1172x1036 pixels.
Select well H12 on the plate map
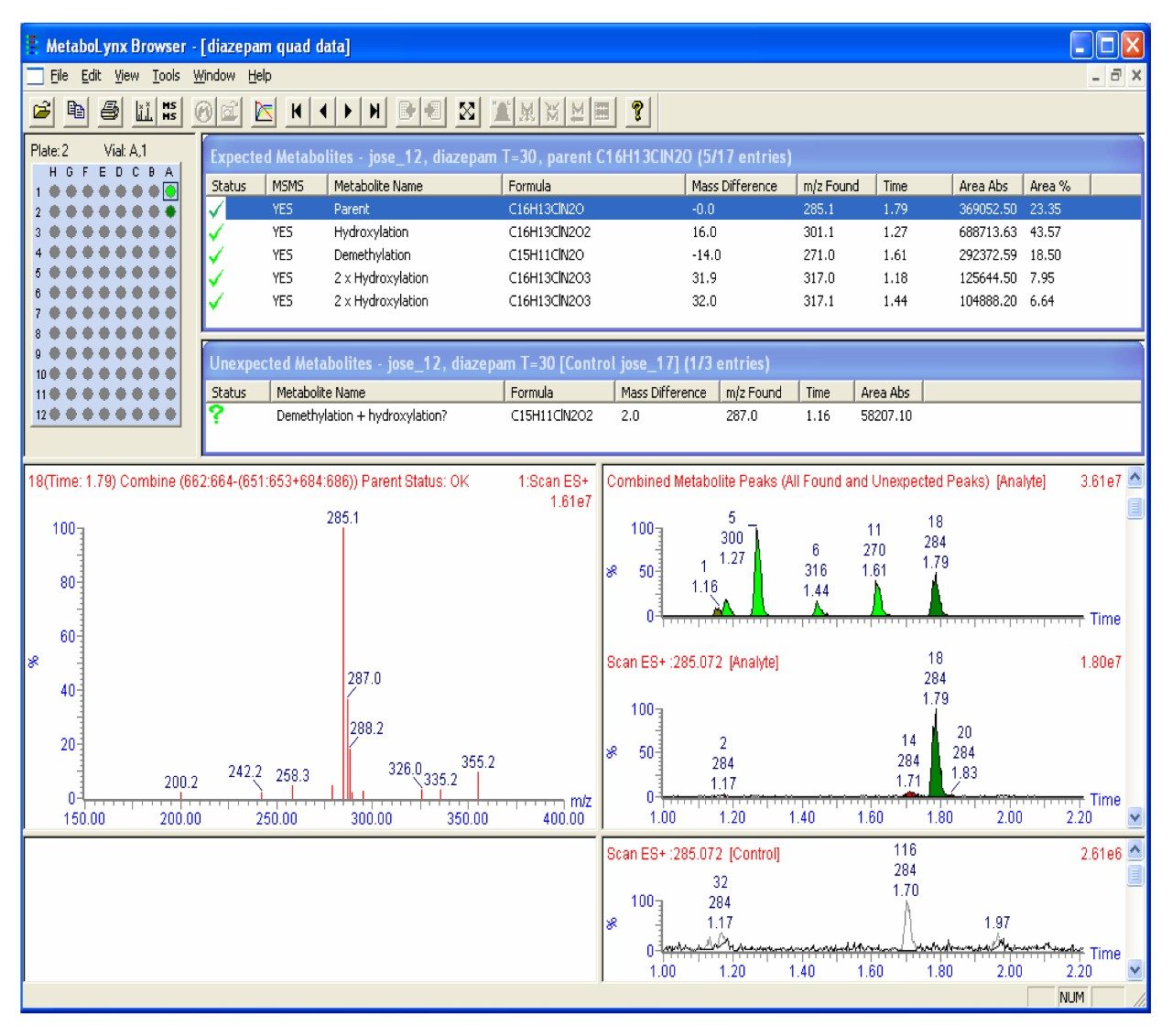tap(55, 414)
